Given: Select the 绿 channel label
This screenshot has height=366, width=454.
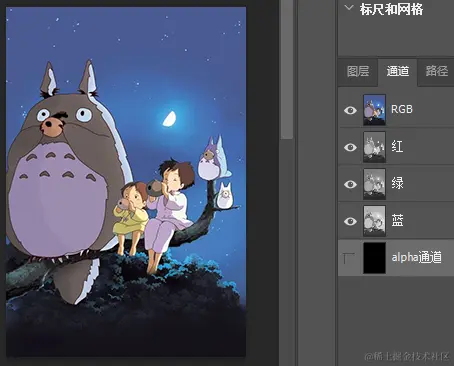Looking at the screenshot, I should click(x=397, y=183).
